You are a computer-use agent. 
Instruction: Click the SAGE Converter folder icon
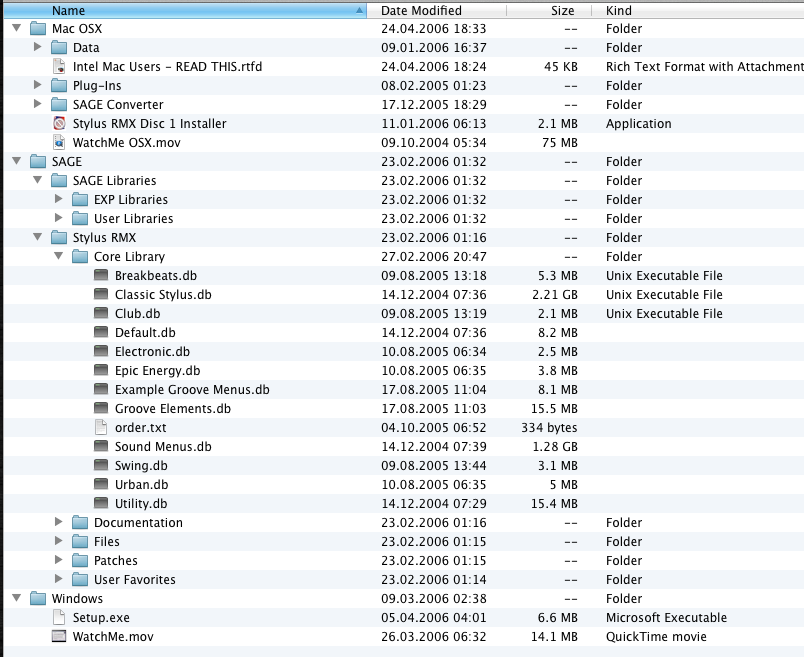(58, 105)
